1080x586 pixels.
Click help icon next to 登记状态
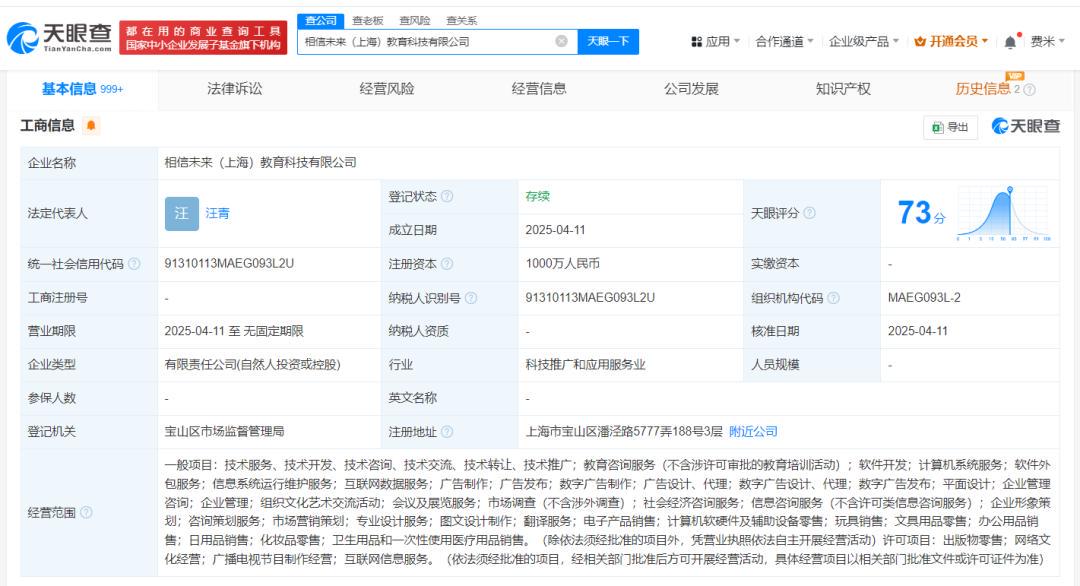pos(447,196)
